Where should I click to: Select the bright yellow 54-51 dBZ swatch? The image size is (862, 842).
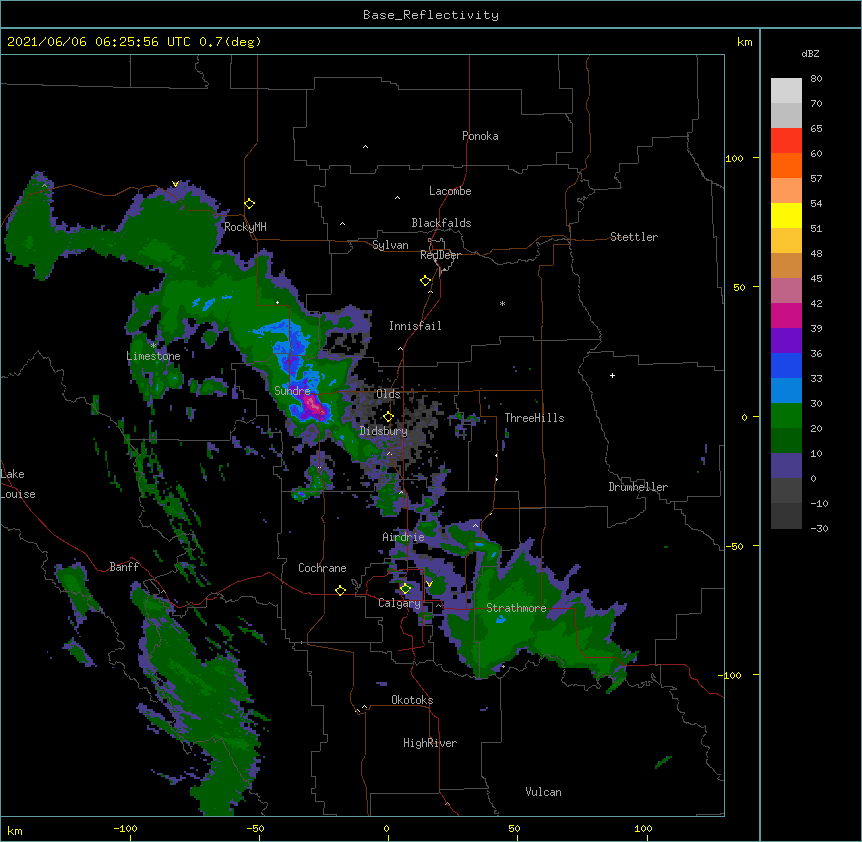coord(786,216)
